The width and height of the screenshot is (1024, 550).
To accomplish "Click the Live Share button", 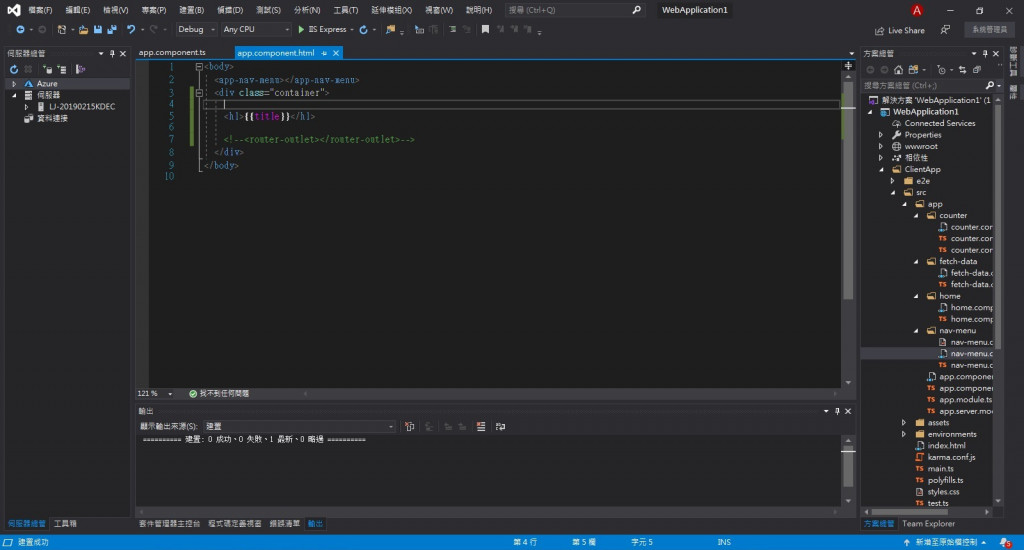I will click(900, 31).
